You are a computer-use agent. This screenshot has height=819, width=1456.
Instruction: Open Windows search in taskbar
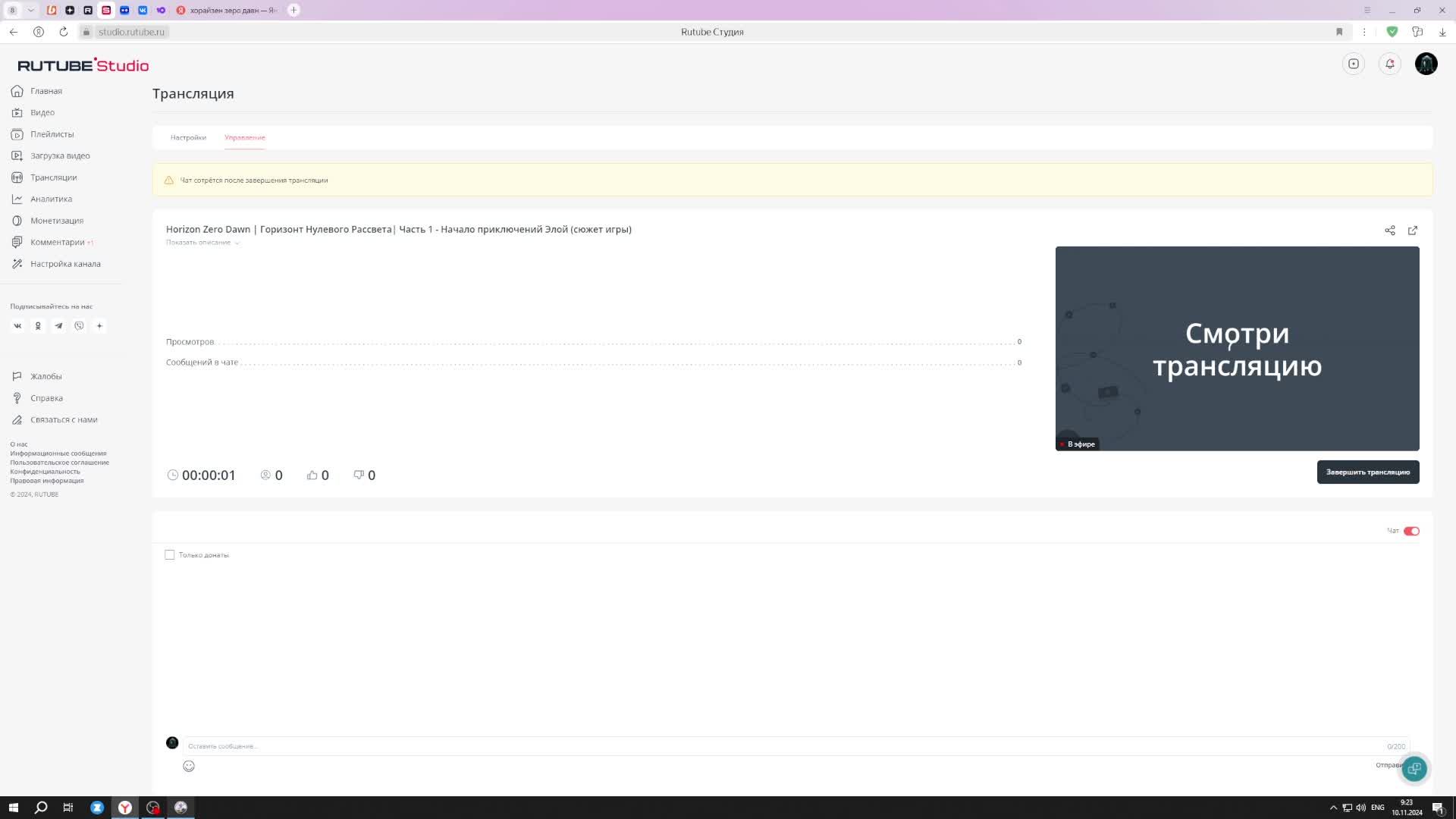tap(41, 808)
